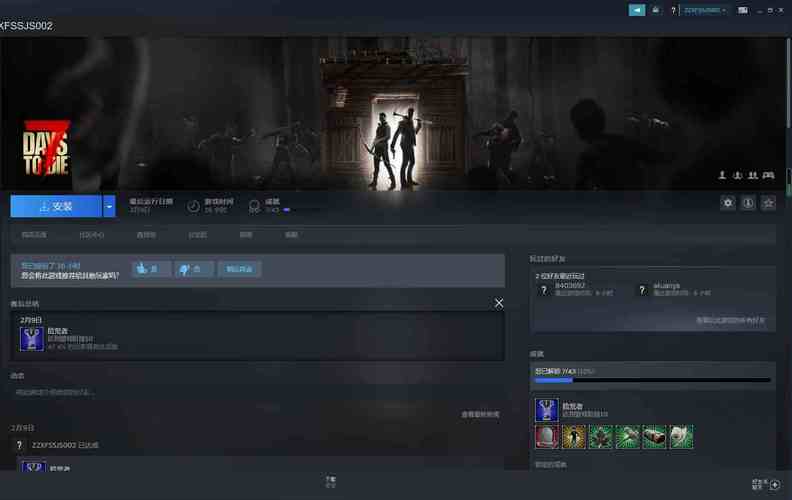Screen dimensions: 792x500
Task: Click the third green achievement icon
Action: (654, 437)
